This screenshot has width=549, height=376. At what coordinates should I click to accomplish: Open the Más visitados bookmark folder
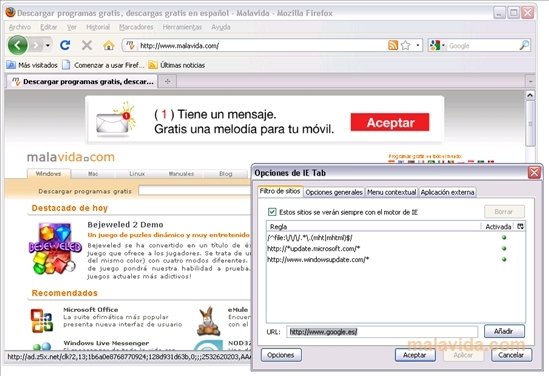point(32,65)
